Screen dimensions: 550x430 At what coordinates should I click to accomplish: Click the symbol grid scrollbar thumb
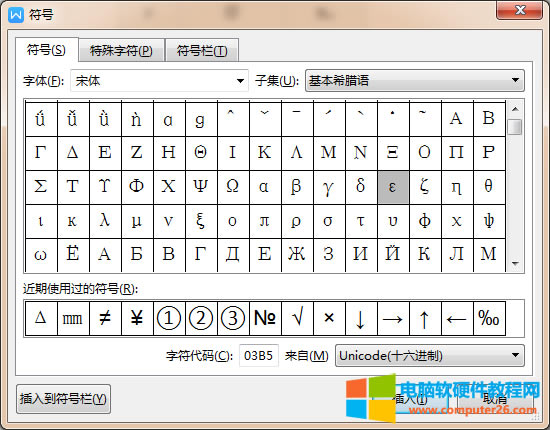(x=515, y=127)
